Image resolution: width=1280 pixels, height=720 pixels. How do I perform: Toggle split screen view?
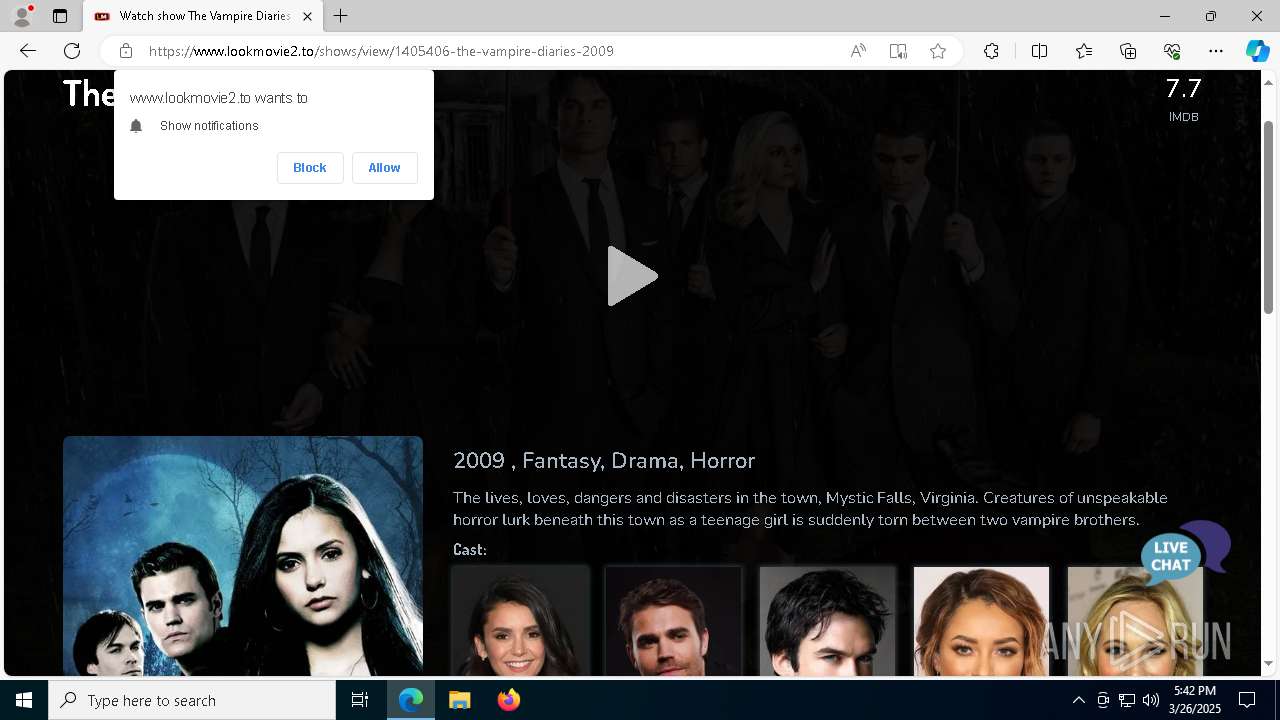coord(1039,51)
